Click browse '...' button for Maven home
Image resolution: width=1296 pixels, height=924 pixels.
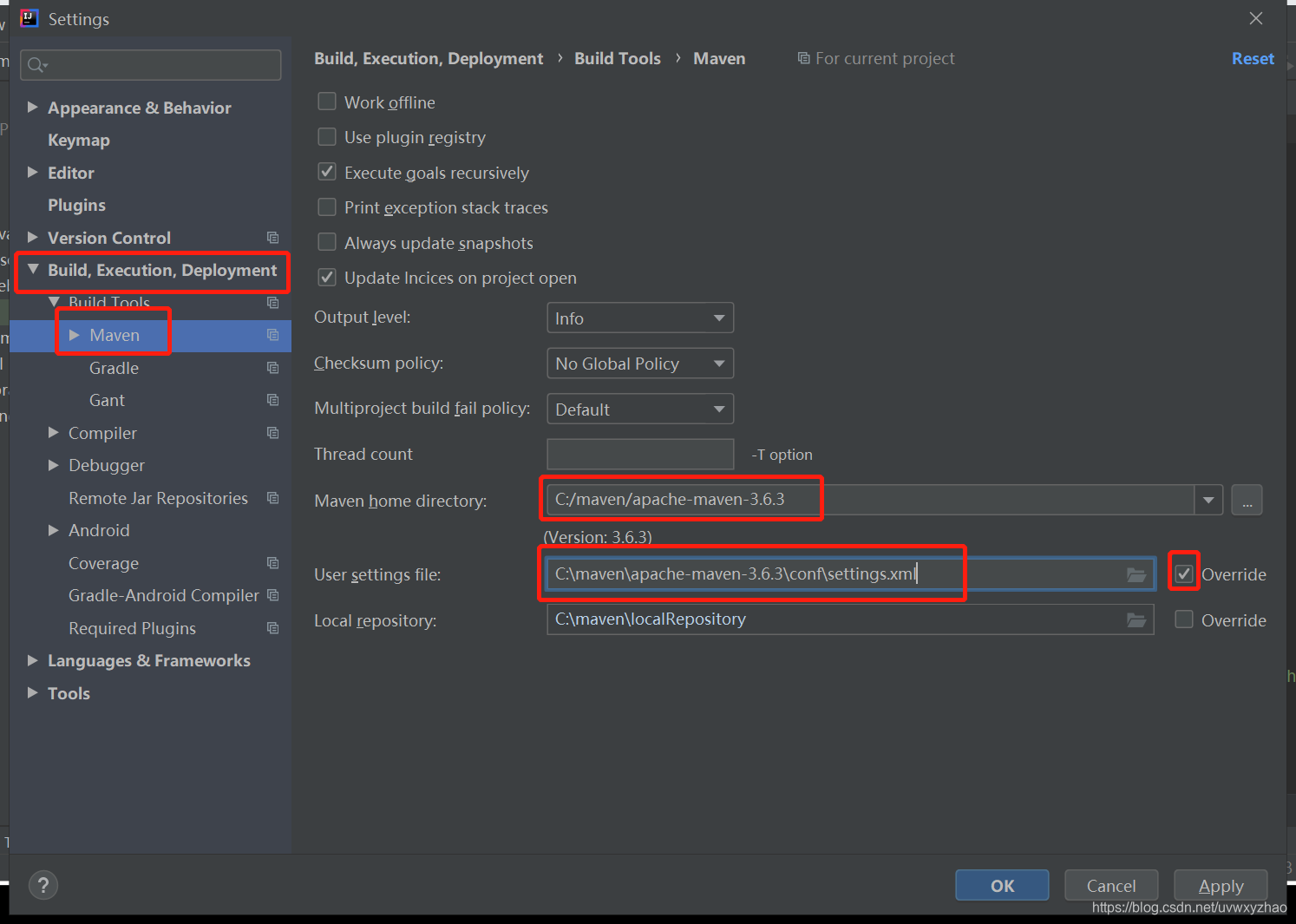[1247, 500]
